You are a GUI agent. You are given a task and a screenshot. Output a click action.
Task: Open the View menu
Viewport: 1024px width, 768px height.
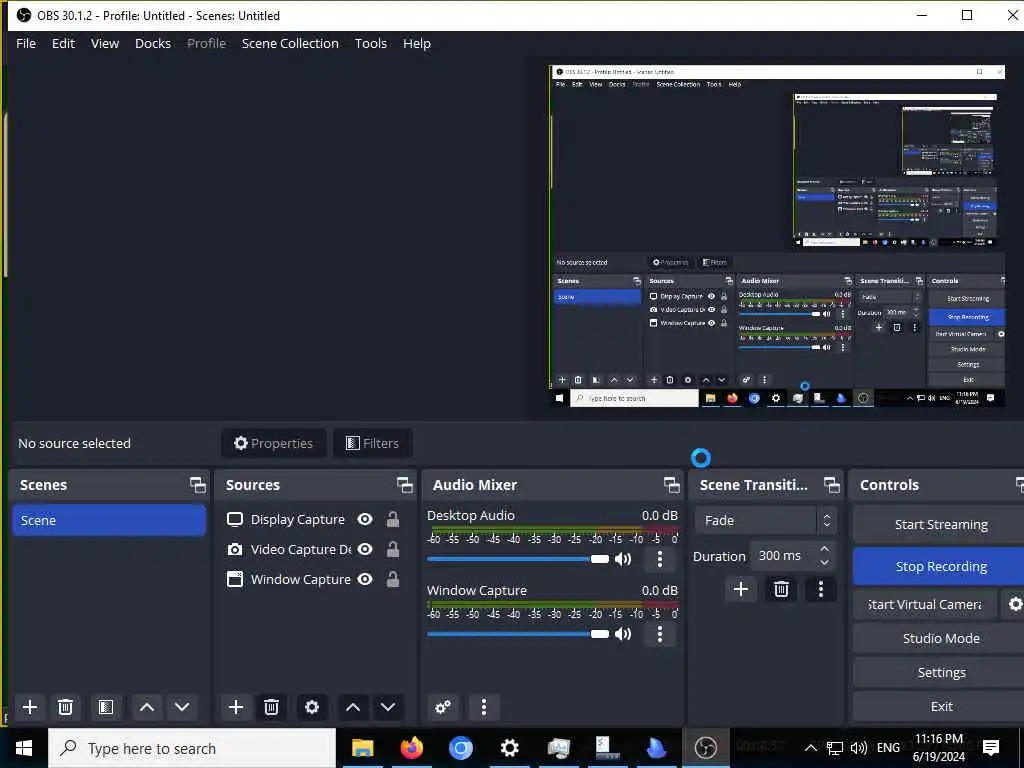(104, 43)
